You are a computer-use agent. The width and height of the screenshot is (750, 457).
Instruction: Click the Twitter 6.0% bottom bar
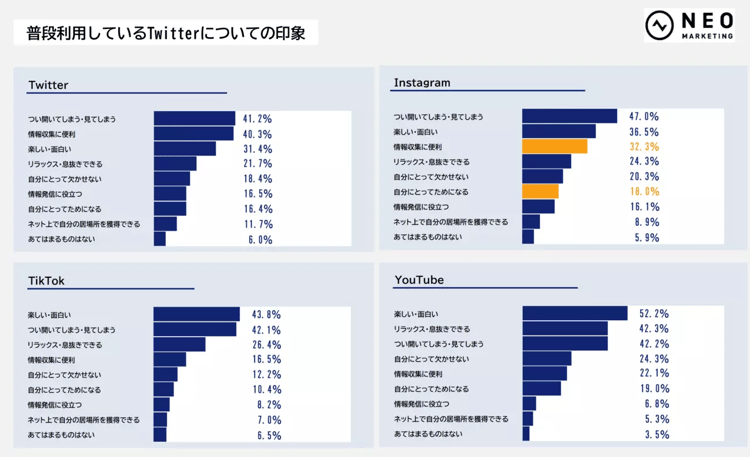(160, 239)
